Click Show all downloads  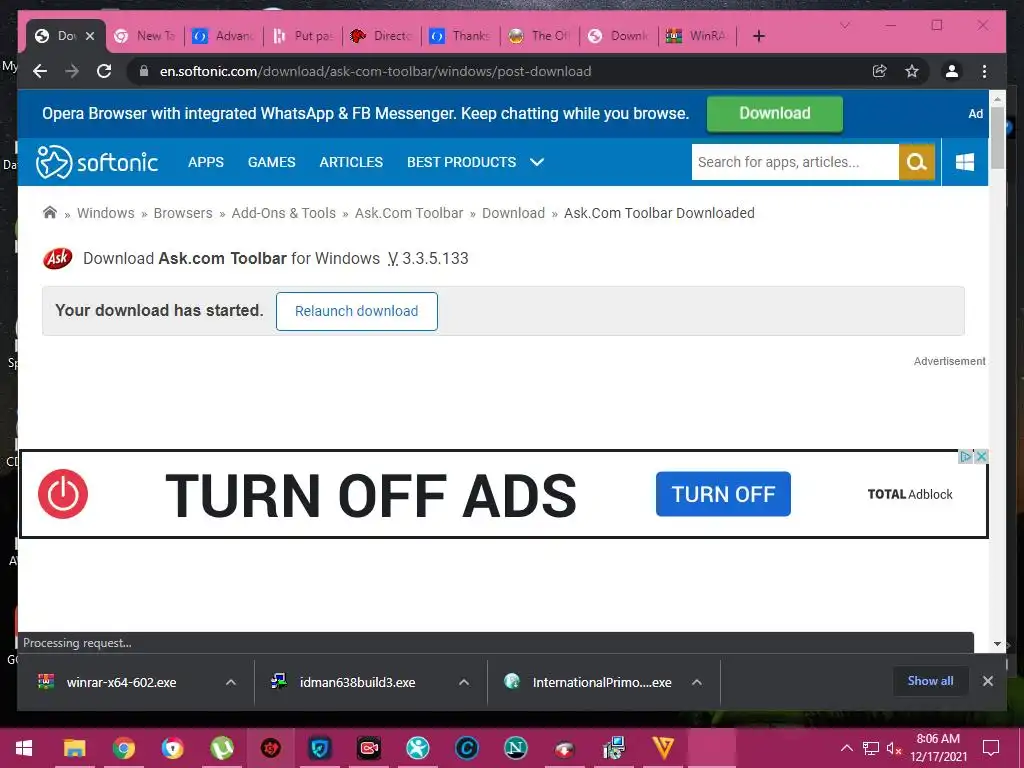(x=930, y=681)
